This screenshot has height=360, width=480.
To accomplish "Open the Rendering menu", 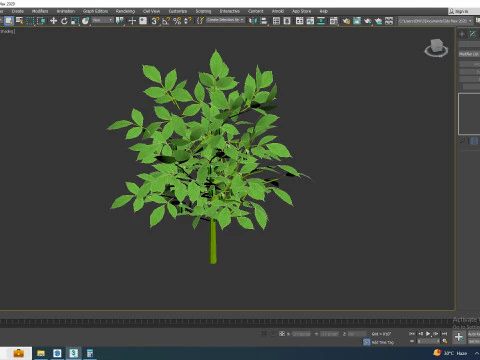I will [x=125, y=11].
